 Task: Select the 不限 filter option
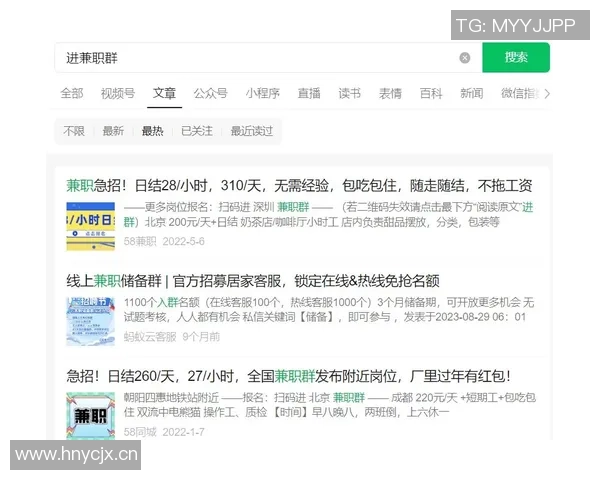click(x=74, y=131)
